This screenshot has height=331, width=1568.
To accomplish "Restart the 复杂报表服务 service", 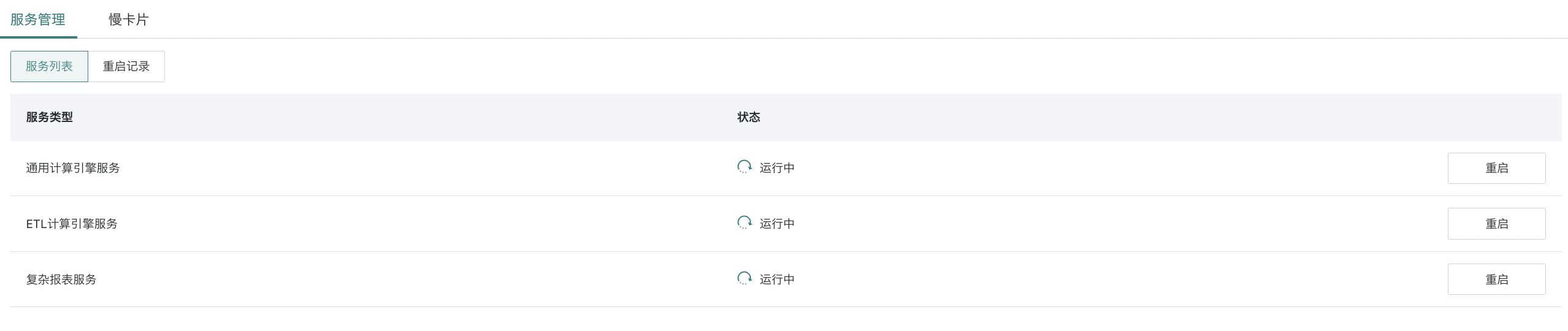I will (x=1496, y=280).
